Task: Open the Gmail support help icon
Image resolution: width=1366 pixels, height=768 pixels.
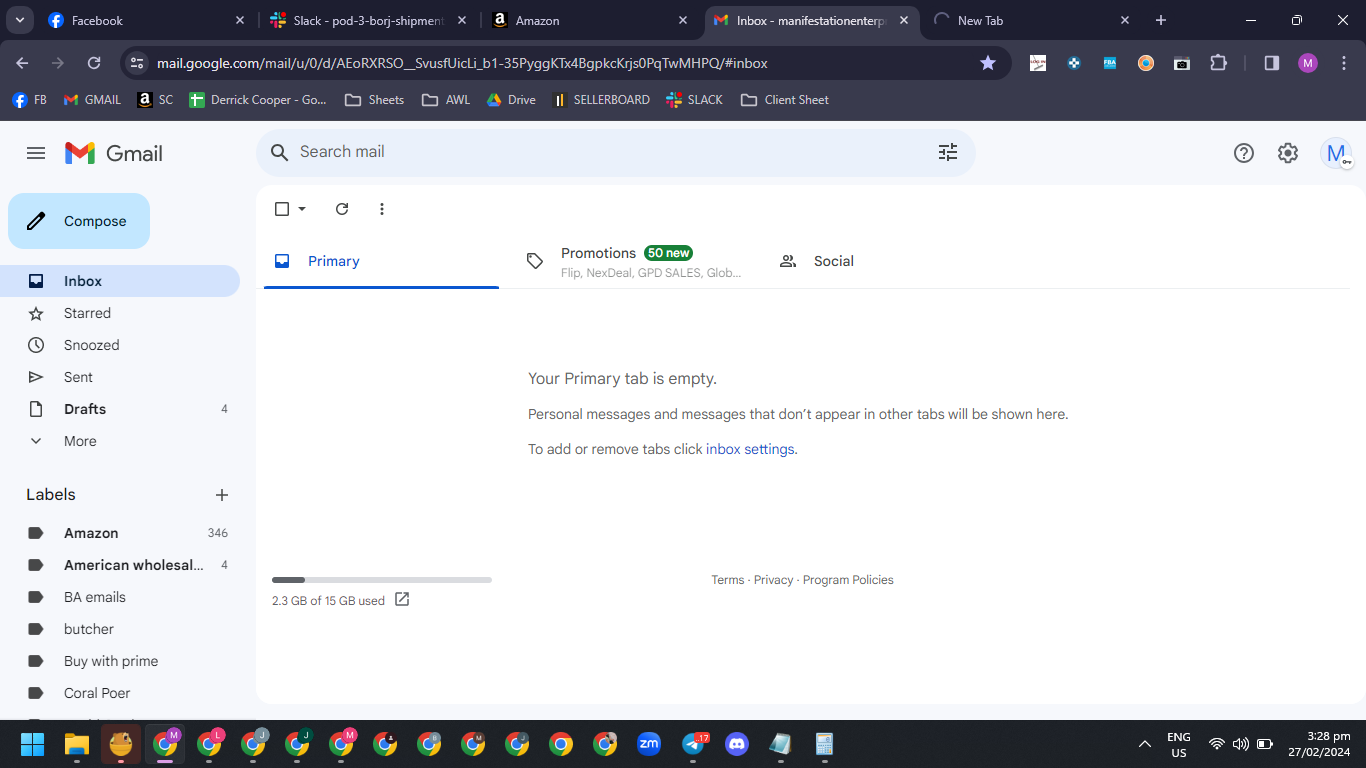Action: click(1244, 153)
